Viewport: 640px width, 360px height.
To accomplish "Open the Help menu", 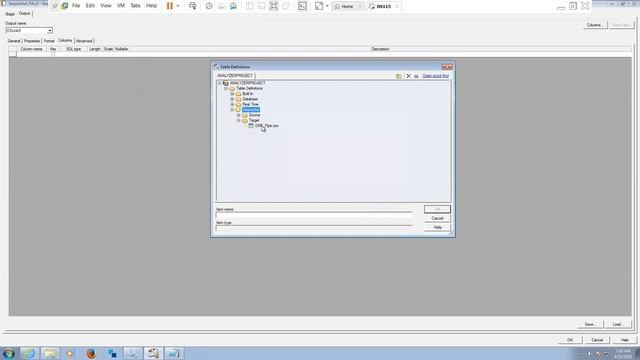I will point(151,6).
